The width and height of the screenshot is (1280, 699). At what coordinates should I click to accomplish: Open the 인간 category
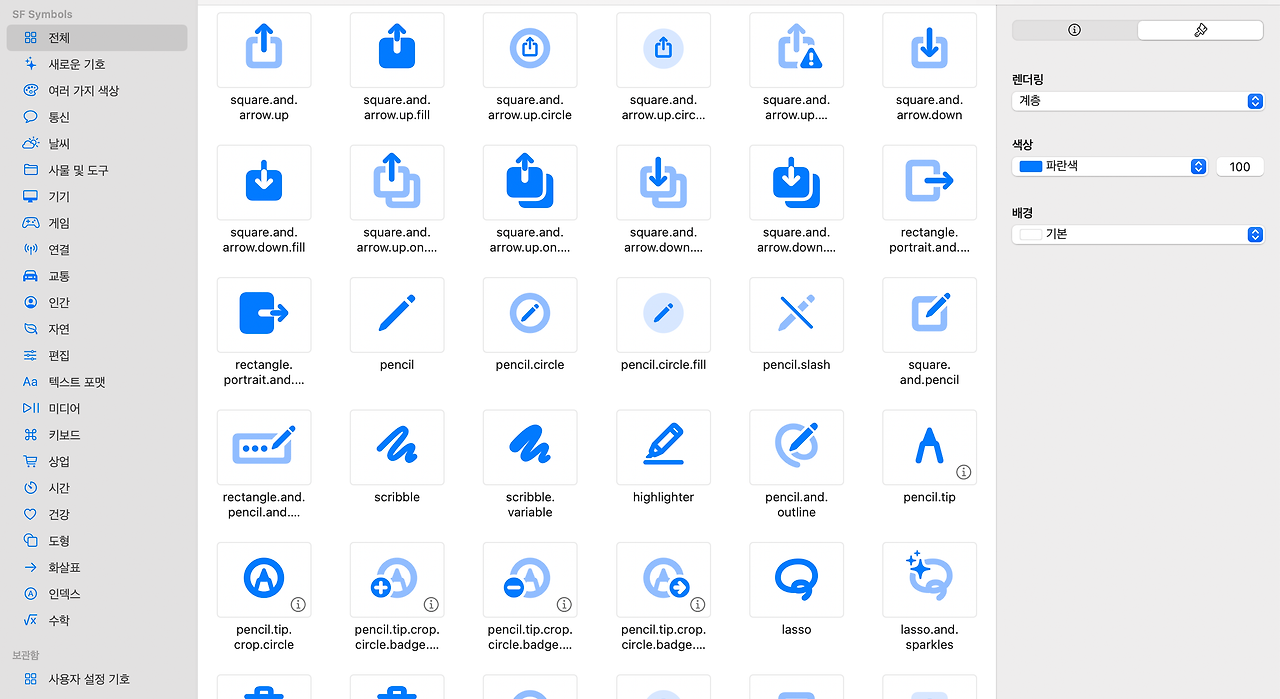coord(97,303)
